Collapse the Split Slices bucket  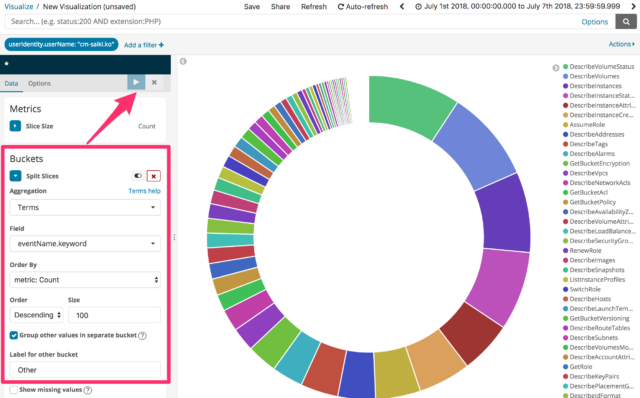[x=15, y=176]
